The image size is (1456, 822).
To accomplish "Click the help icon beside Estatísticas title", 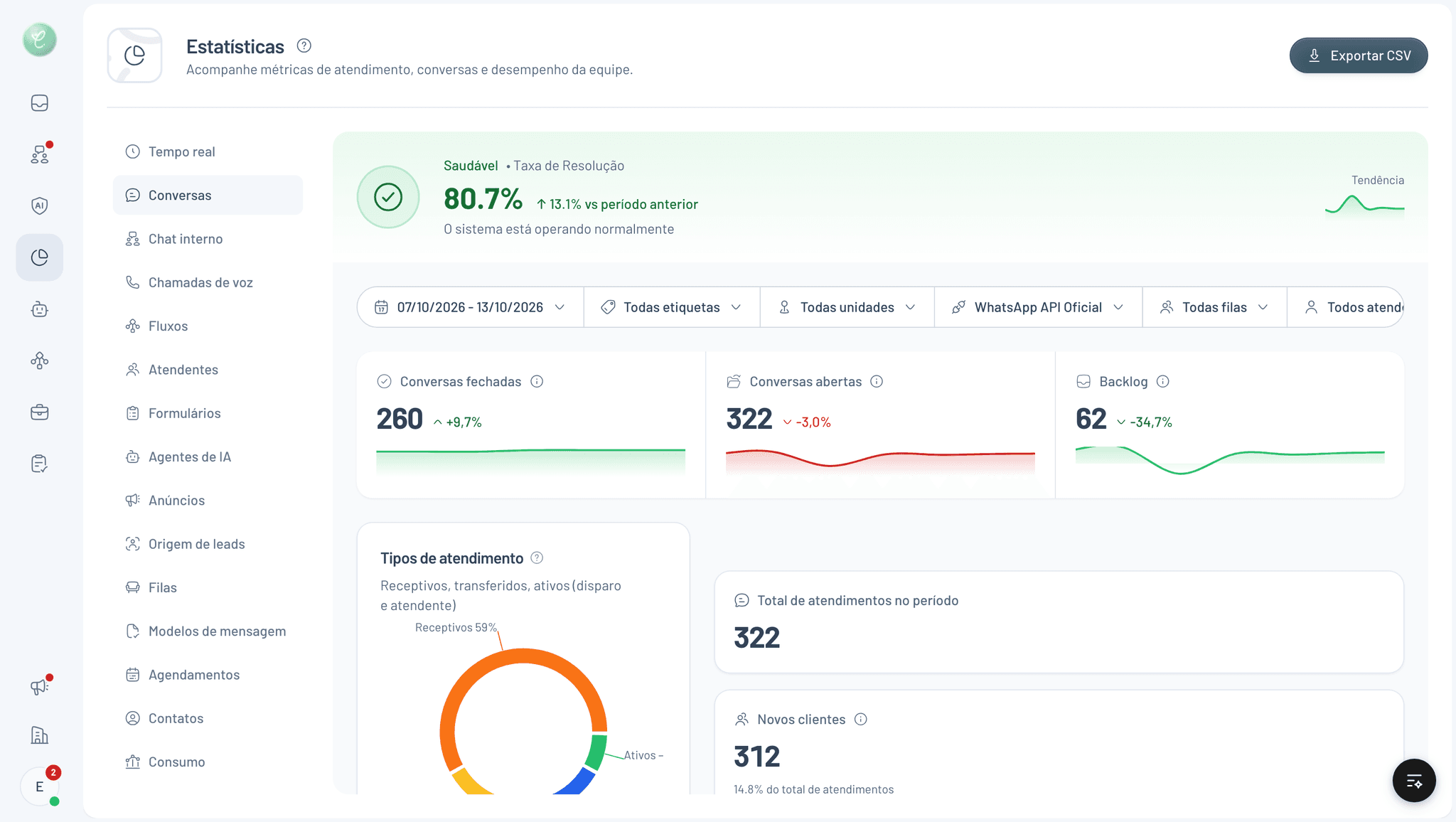I will click(304, 46).
